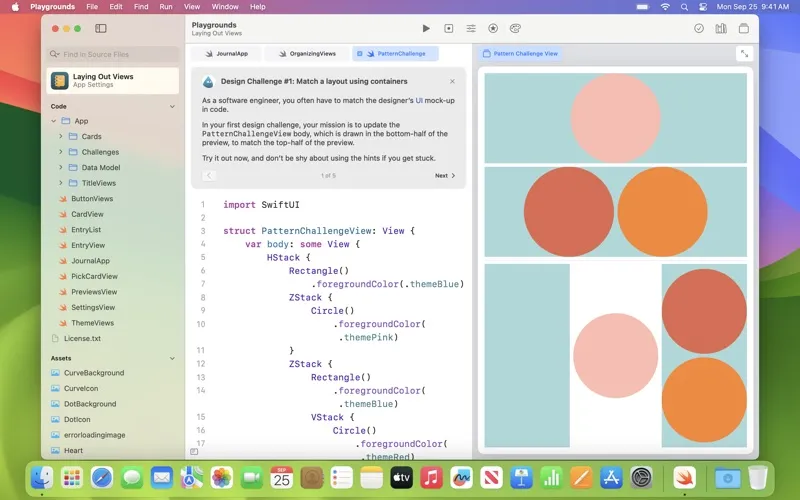Image resolution: width=800 pixels, height=500 pixels.
Task: Open Laying Out Views App Settings
Action: [x=113, y=81]
